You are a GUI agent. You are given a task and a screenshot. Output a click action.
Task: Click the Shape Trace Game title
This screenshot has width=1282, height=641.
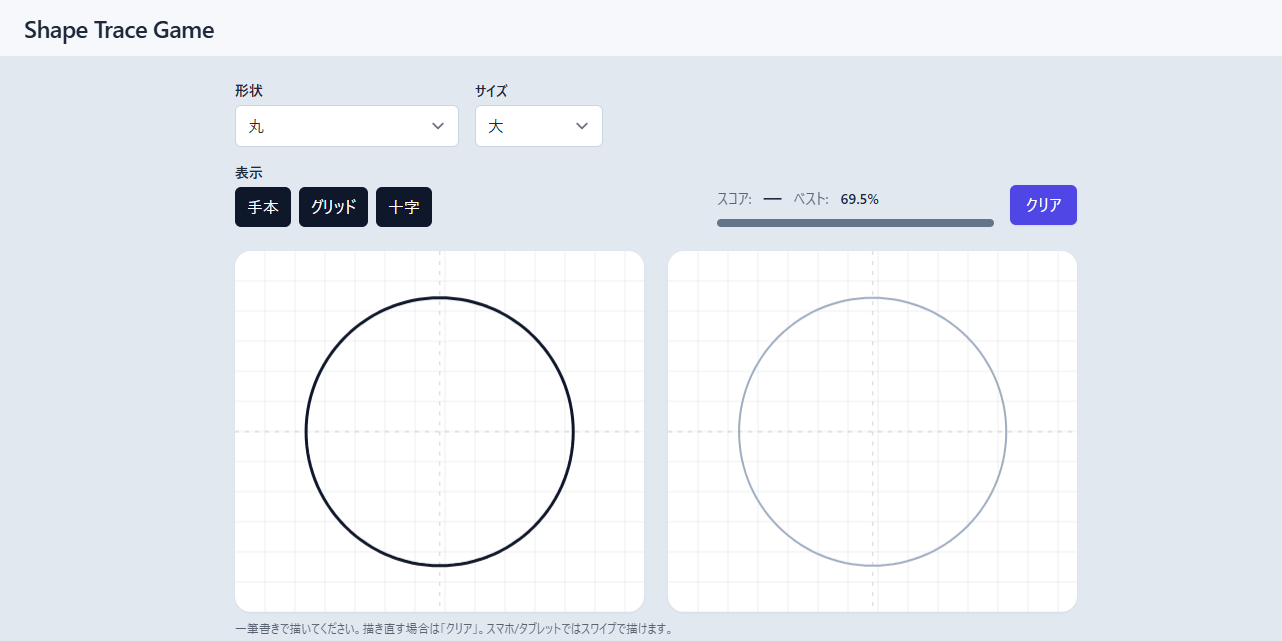[x=119, y=29]
